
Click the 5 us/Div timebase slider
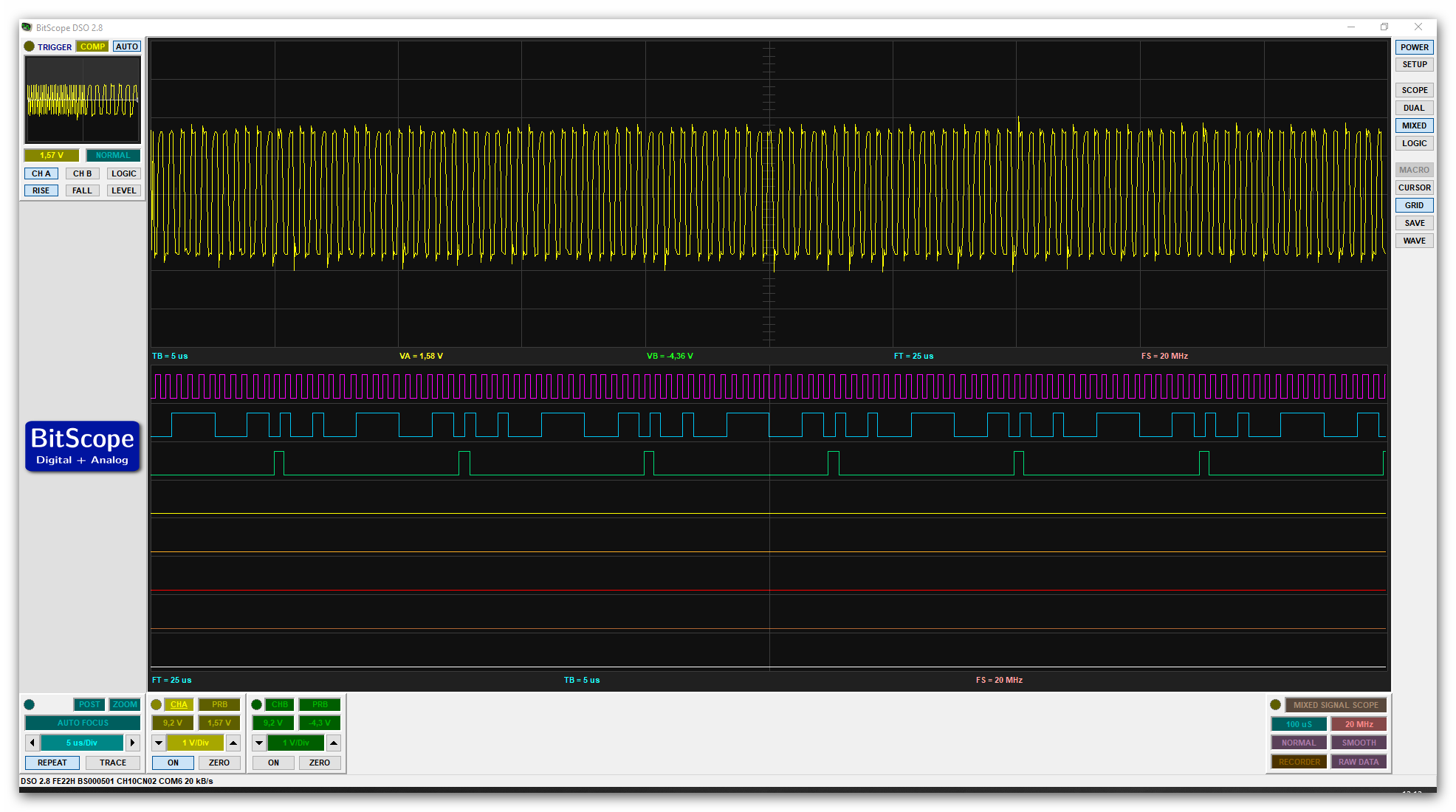point(82,743)
